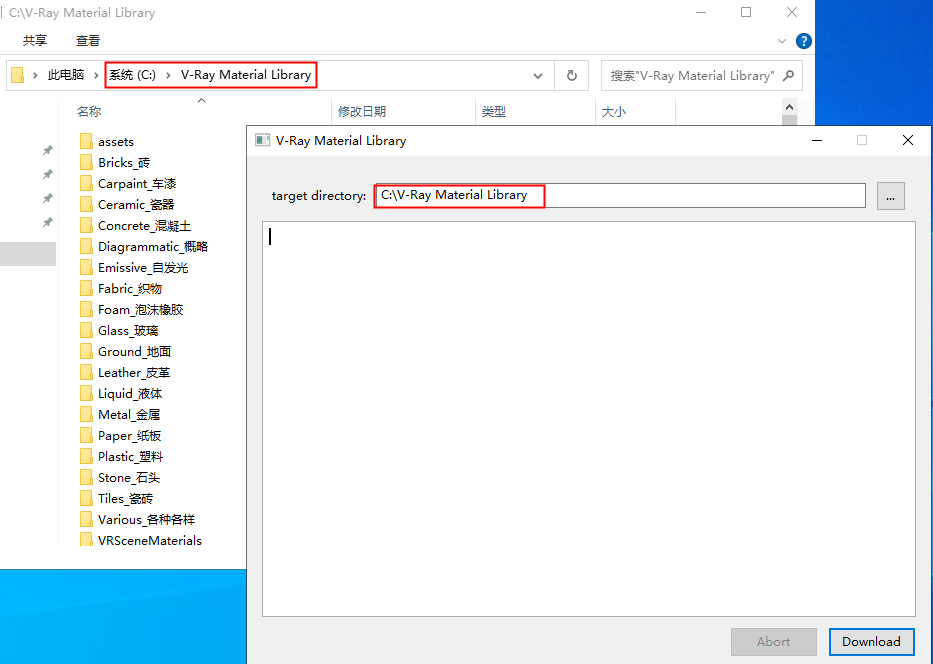Viewport: 933px width, 664px height.
Task: Open the address bar history dropdown arrow
Action: pyautogui.click(x=538, y=75)
